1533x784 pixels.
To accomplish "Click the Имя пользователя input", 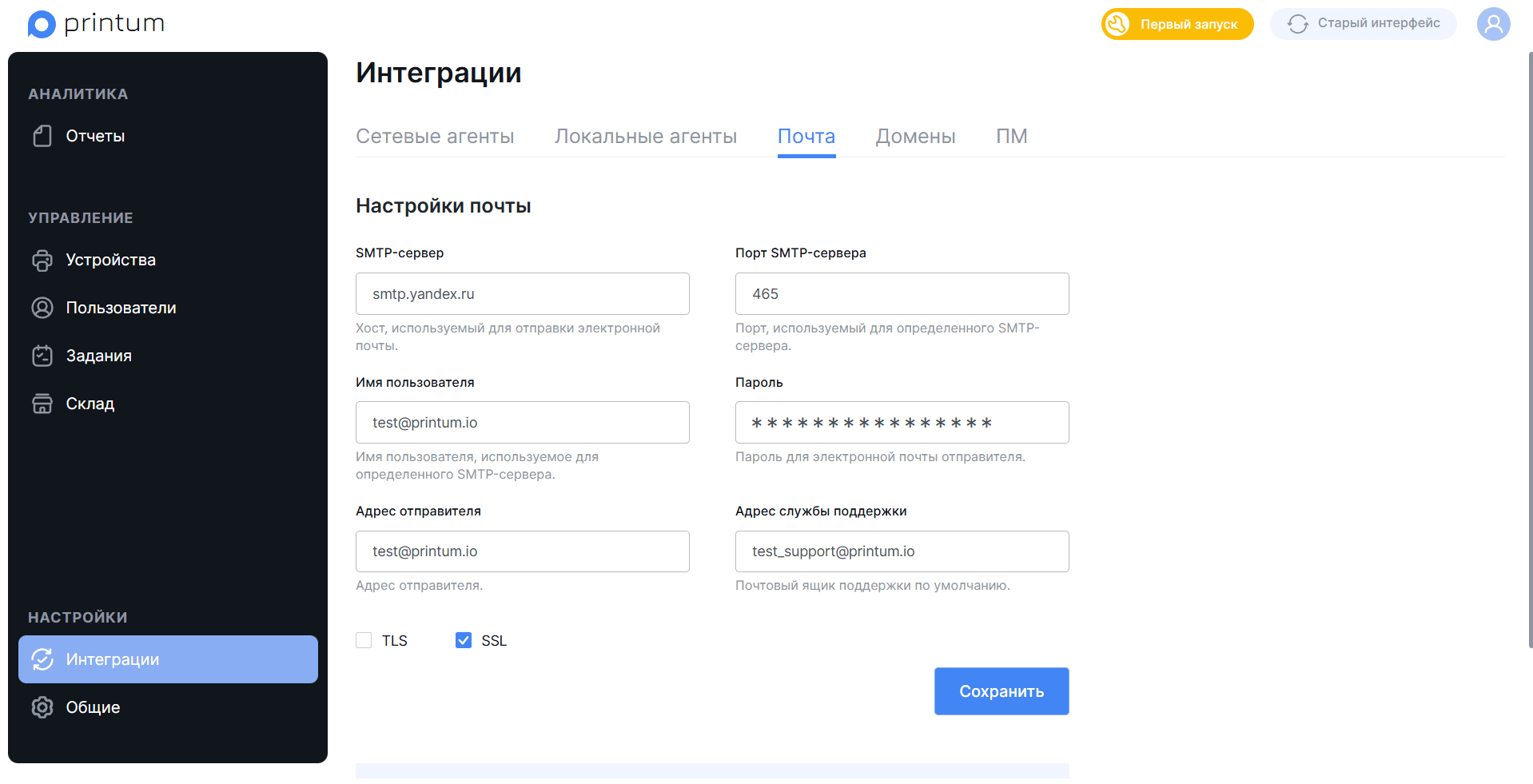I will [x=523, y=422].
